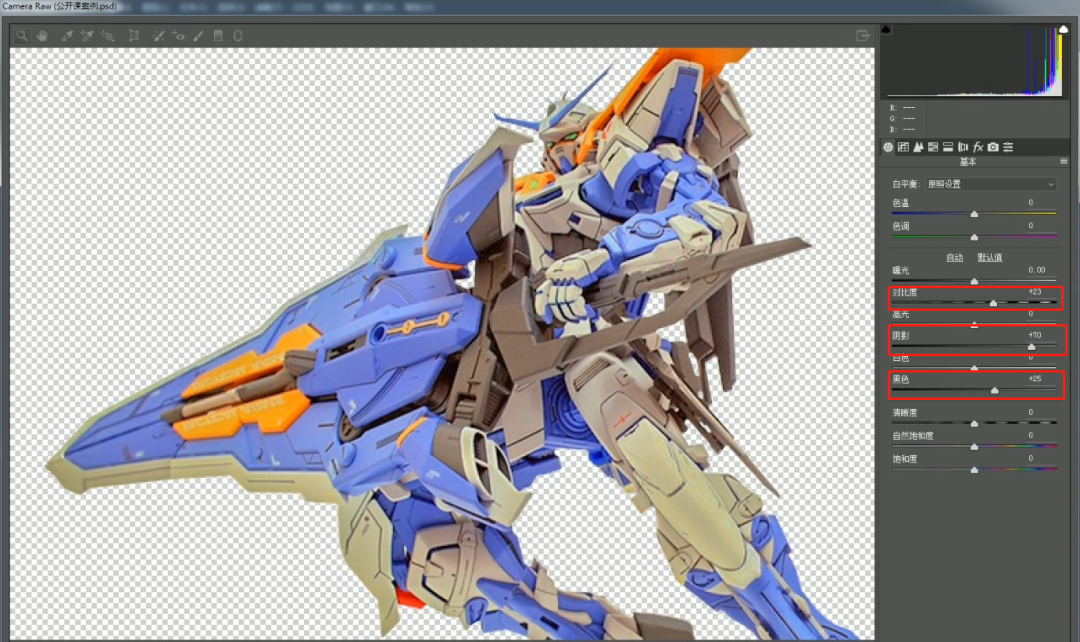
Task: Toggle highlight clipping warning triangle
Action: 1063,30
